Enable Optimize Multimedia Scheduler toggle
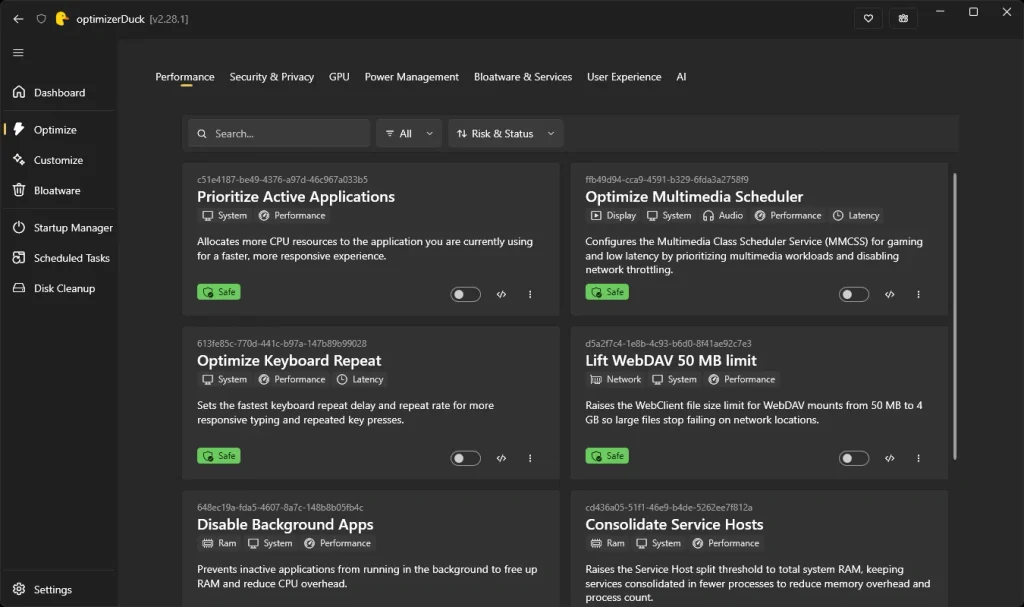1024x607 pixels. click(854, 294)
